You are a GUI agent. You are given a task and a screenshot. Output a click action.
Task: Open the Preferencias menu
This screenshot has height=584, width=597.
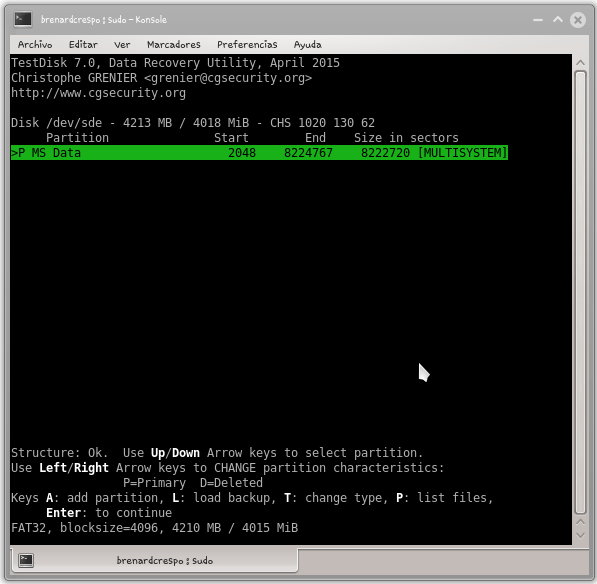[x=247, y=45]
